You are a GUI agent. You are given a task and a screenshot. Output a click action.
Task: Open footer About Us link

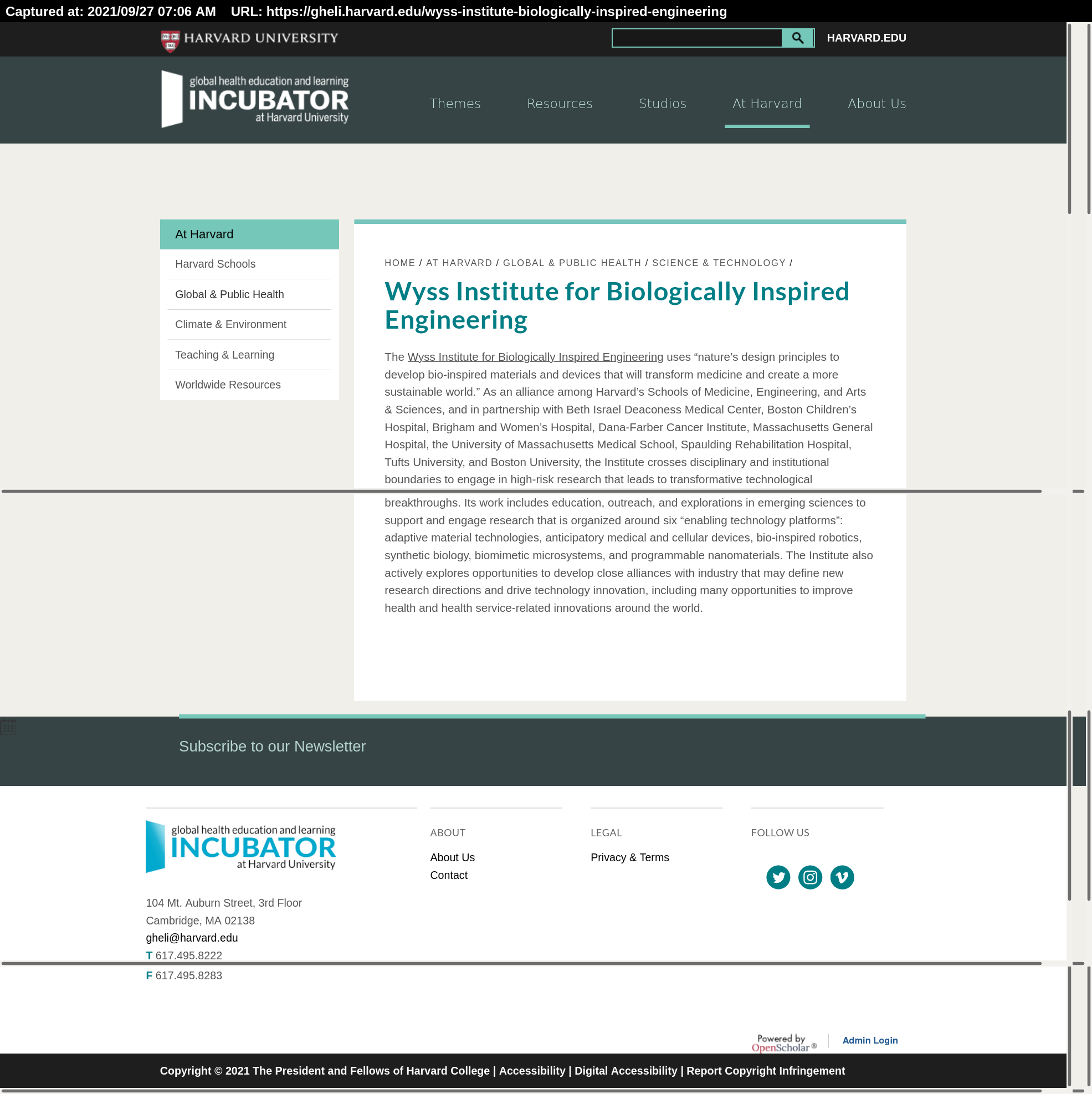click(452, 857)
